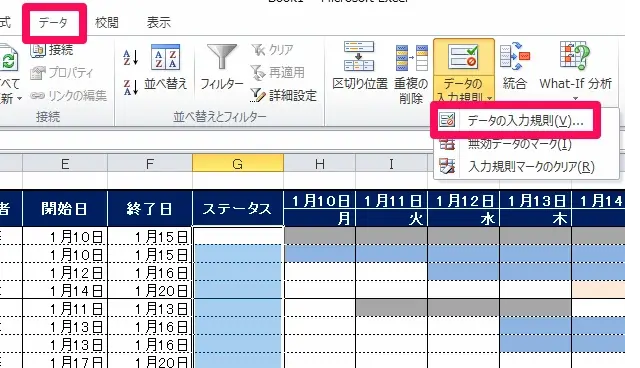Click end date cell 1月13日

tap(150, 308)
